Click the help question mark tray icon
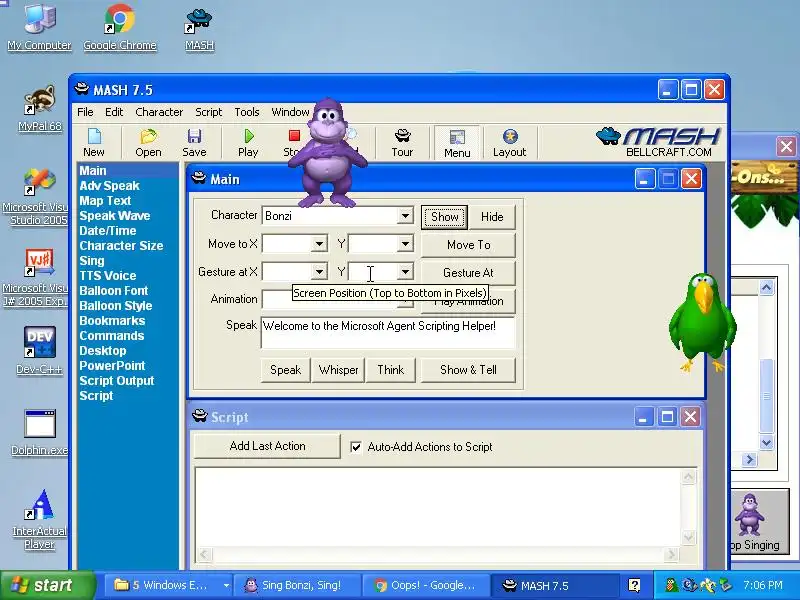The image size is (800, 600). pos(634,585)
